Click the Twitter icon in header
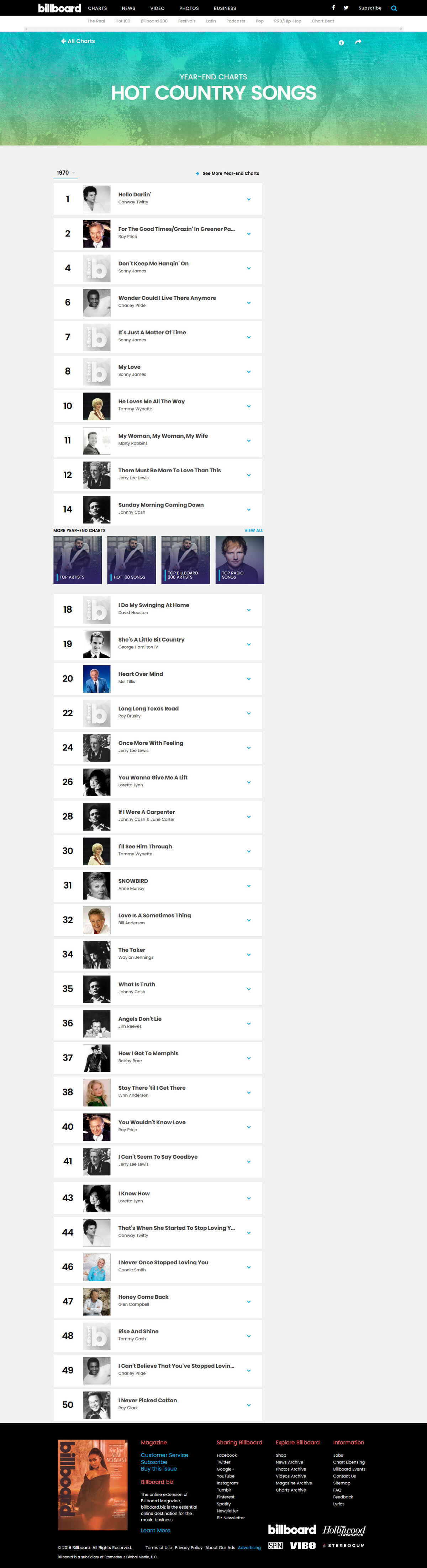 tap(346, 8)
